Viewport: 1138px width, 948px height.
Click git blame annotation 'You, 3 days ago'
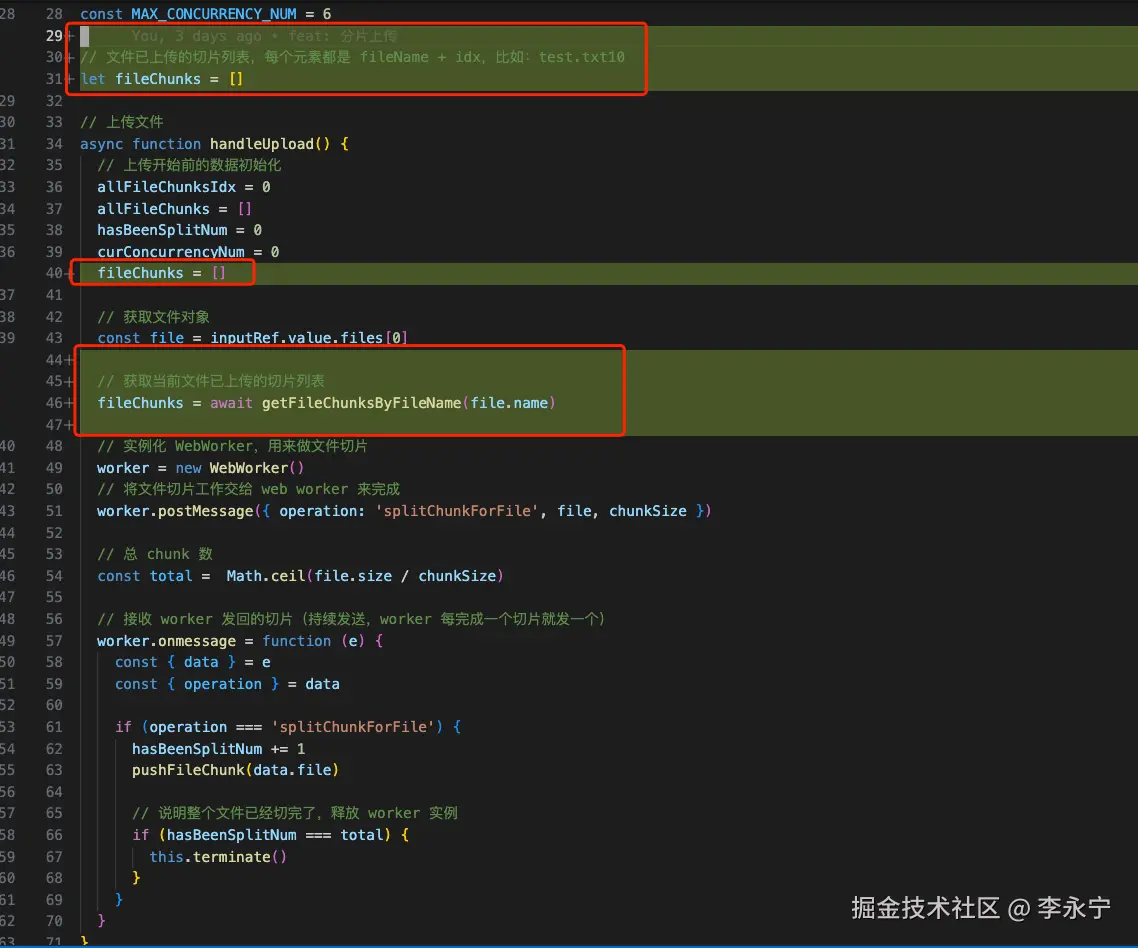tap(196, 36)
